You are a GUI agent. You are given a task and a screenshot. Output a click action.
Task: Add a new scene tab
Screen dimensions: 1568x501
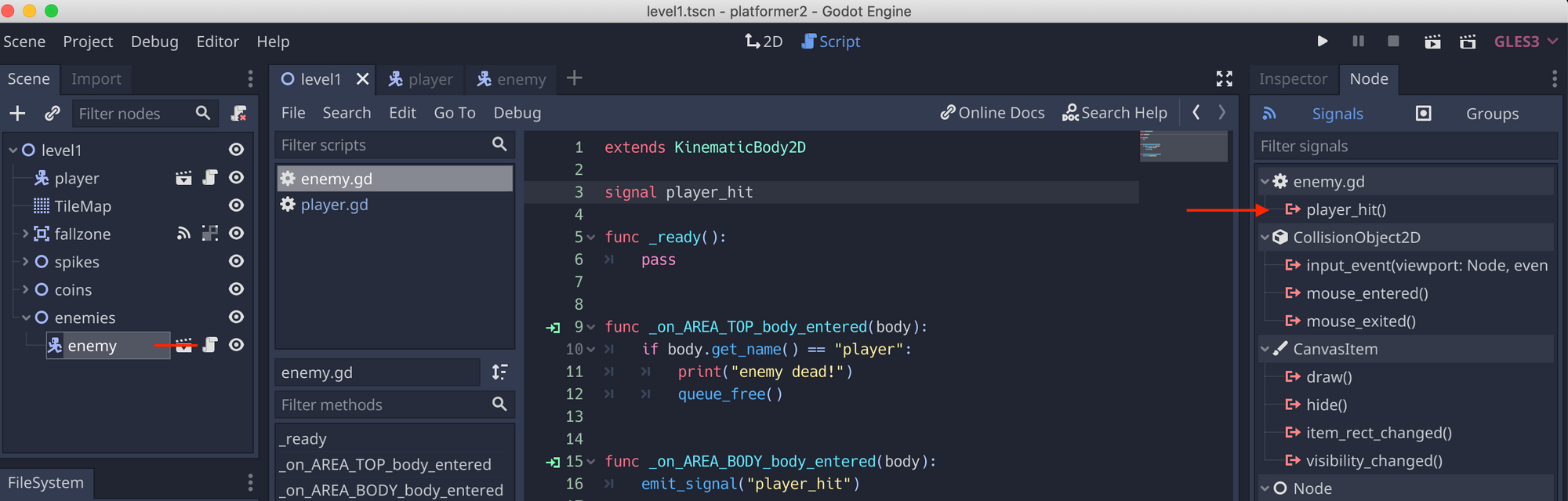coord(574,78)
